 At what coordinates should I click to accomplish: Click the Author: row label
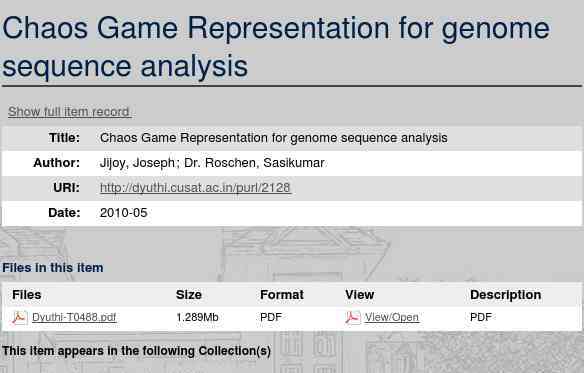56,163
